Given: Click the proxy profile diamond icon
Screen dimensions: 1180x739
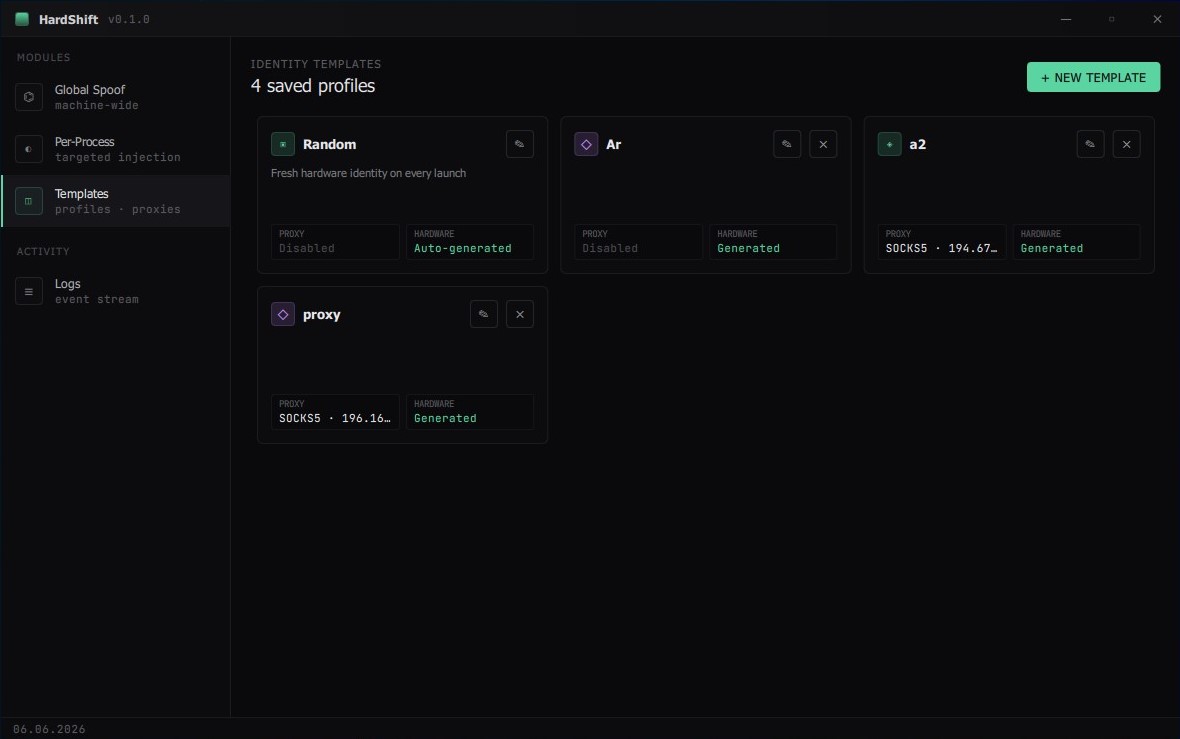Looking at the screenshot, I should click(283, 314).
